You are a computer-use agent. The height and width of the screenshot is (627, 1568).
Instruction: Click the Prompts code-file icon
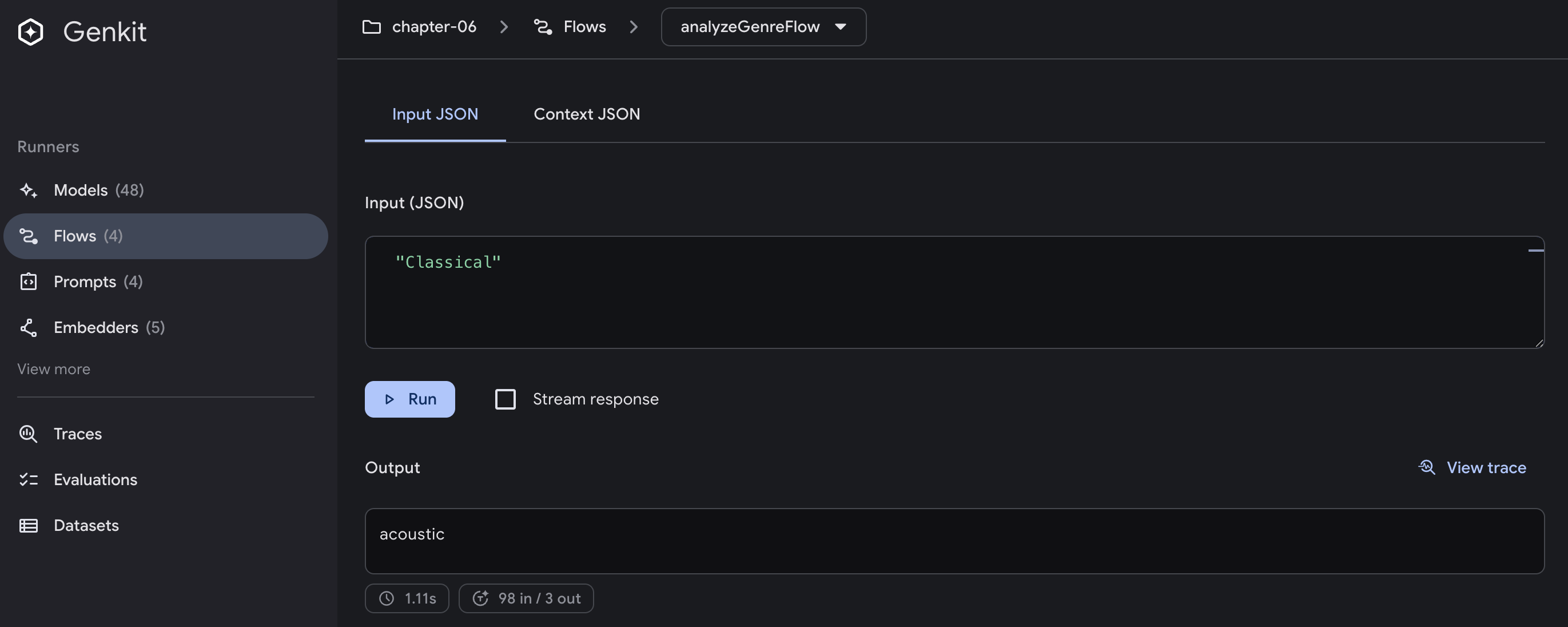29,282
